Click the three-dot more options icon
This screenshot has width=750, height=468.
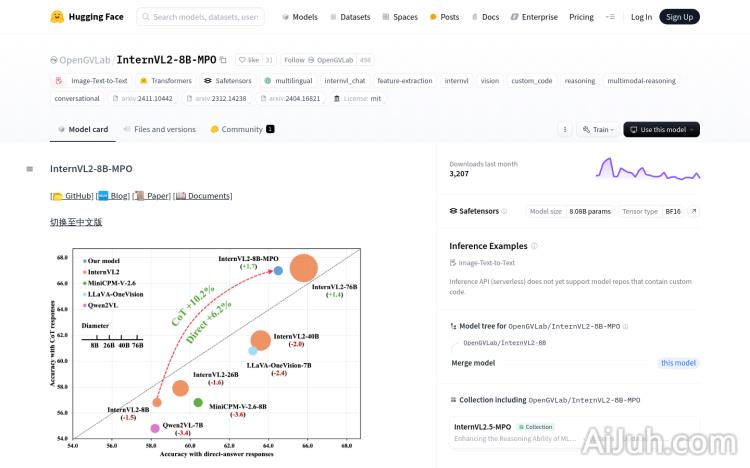pyautogui.click(x=564, y=129)
